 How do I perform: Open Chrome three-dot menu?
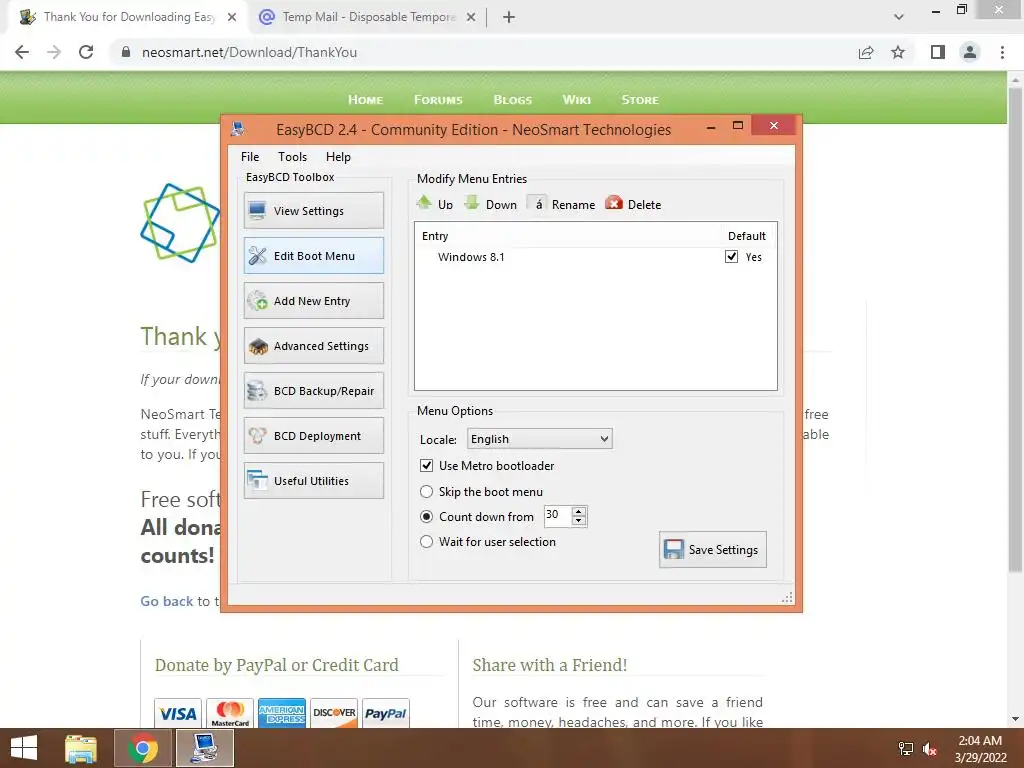(x=1002, y=52)
